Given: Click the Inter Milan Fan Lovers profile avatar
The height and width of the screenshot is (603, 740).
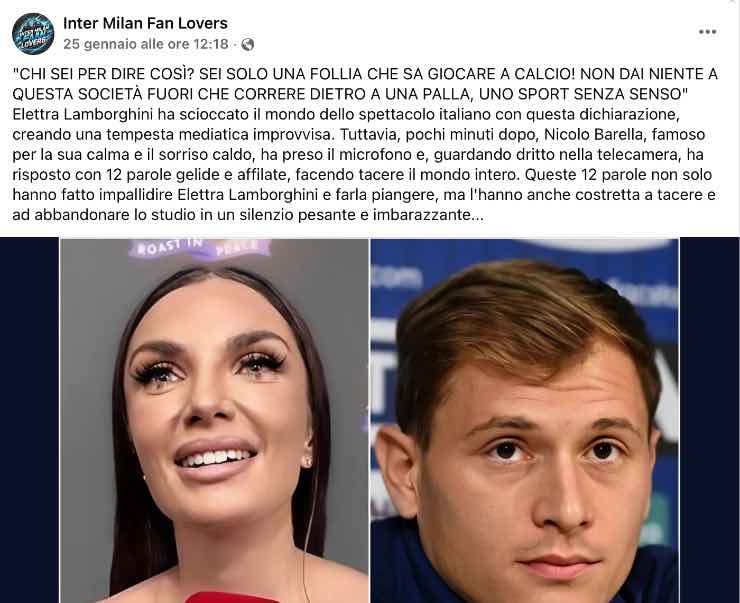Looking at the screenshot, I should point(33,34).
